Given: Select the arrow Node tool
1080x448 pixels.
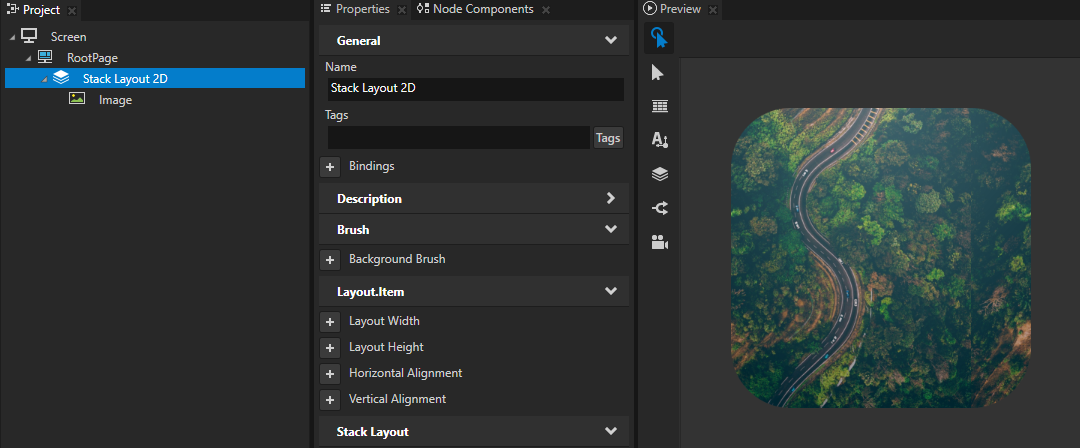Looking at the screenshot, I should pyautogui.click(x=658, y=73).
